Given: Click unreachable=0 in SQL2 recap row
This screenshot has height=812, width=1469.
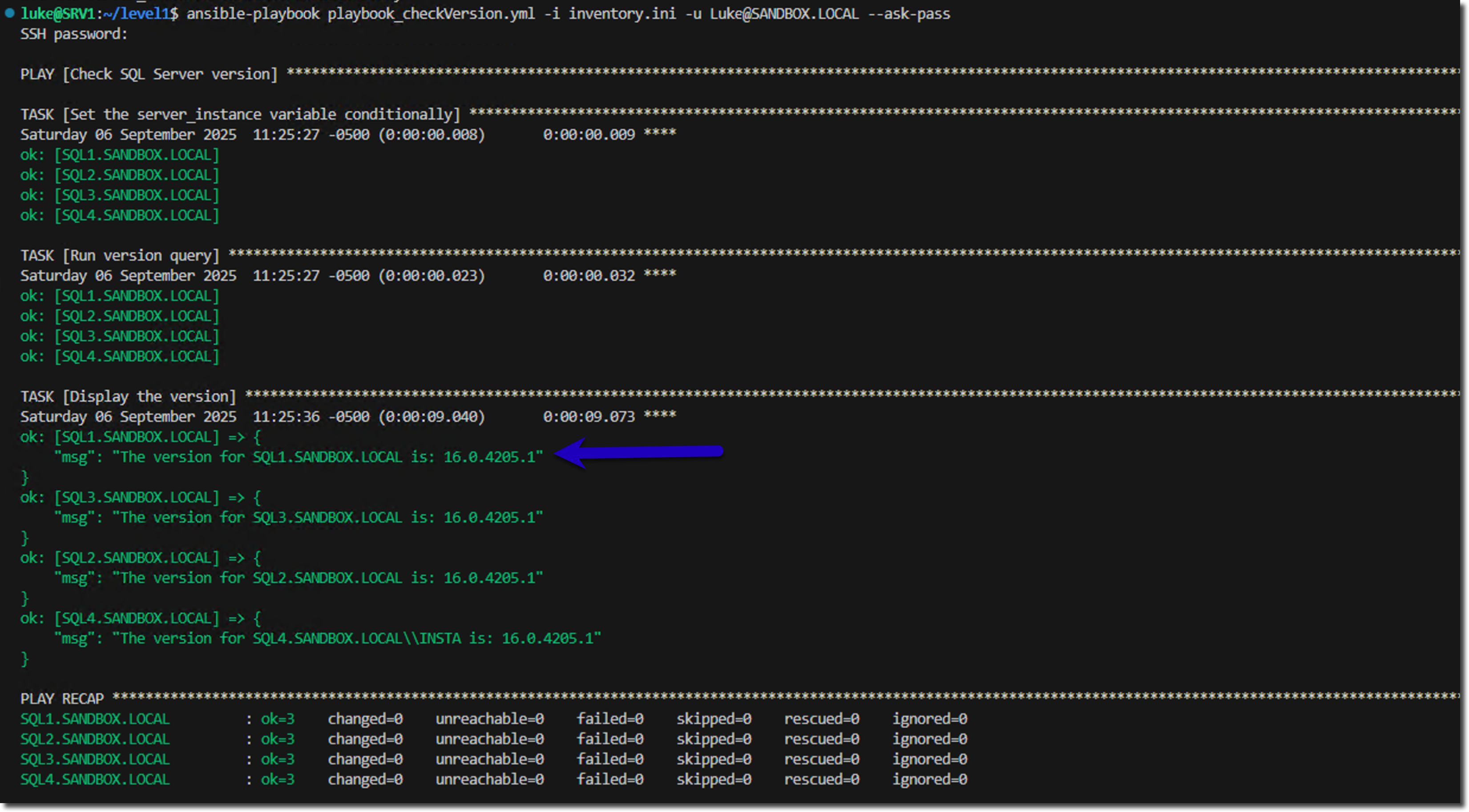Looking at the screenshot, I should coord(489,739).
